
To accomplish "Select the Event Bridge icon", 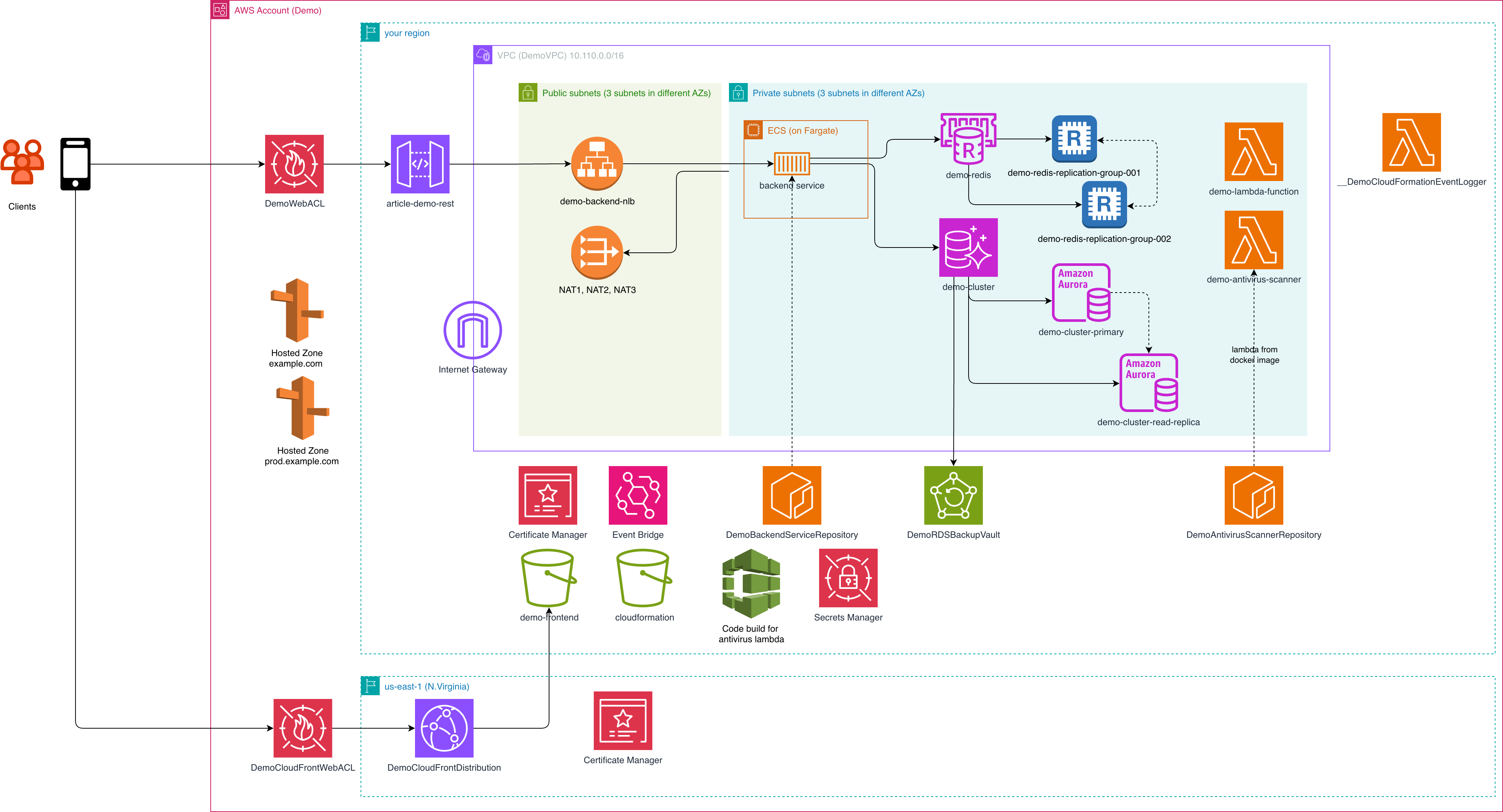I will 637,495.
